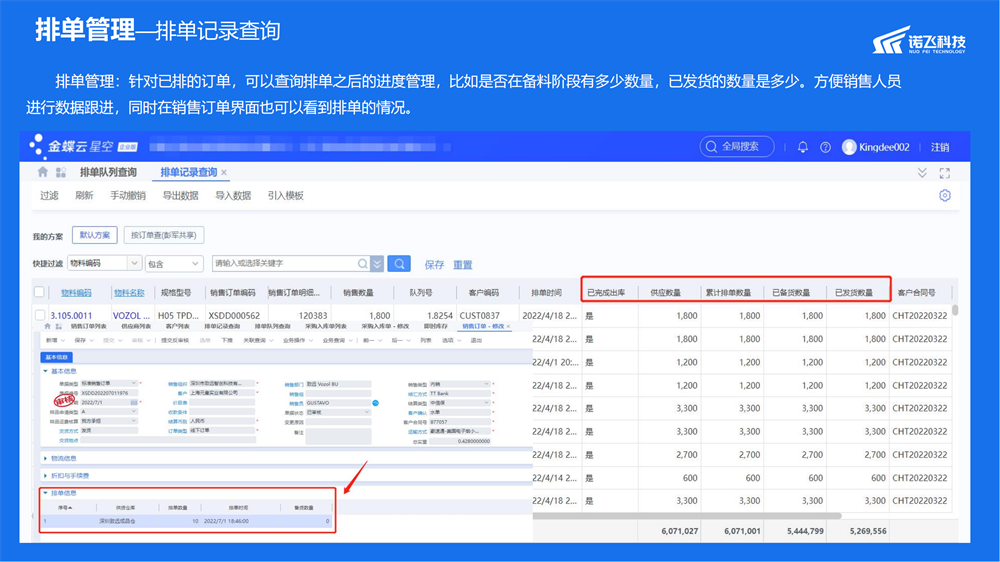Expand the 物流信息 section

(x=45, y=458)
